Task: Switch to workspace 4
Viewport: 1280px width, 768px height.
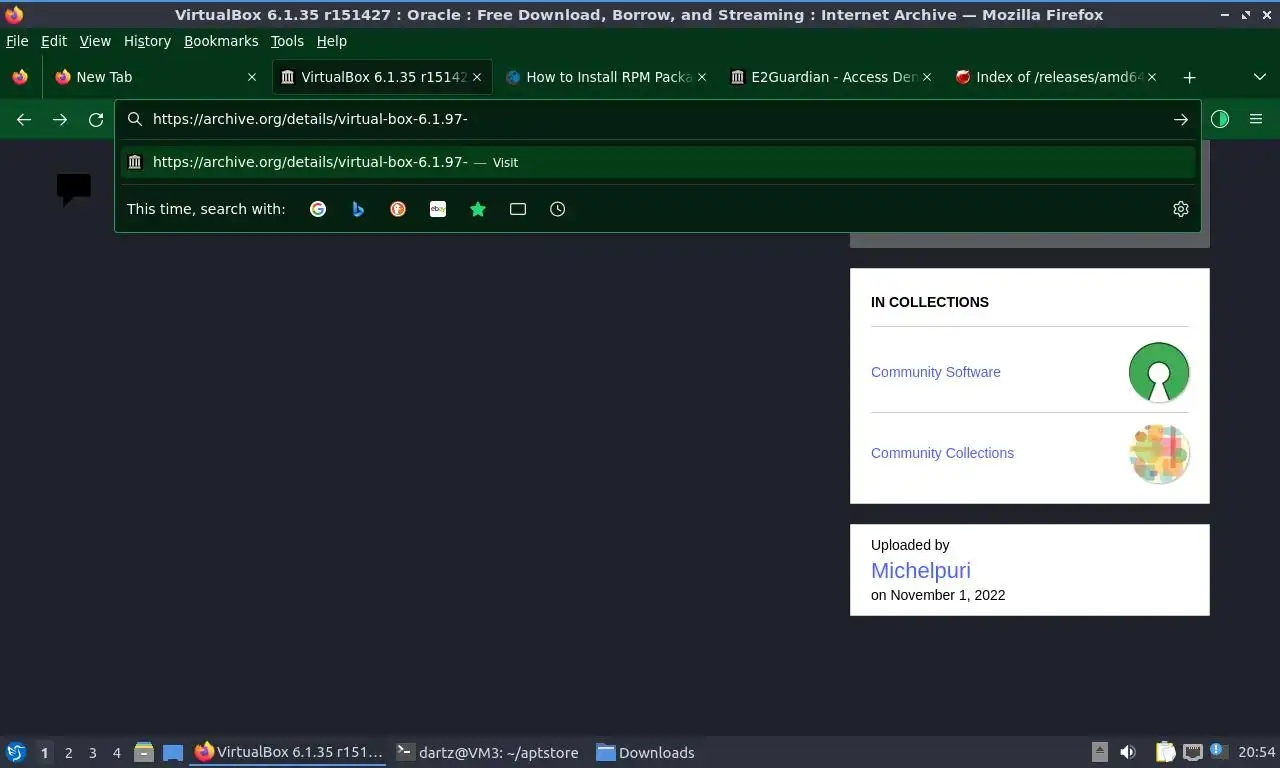Action: tap(117, 753)
